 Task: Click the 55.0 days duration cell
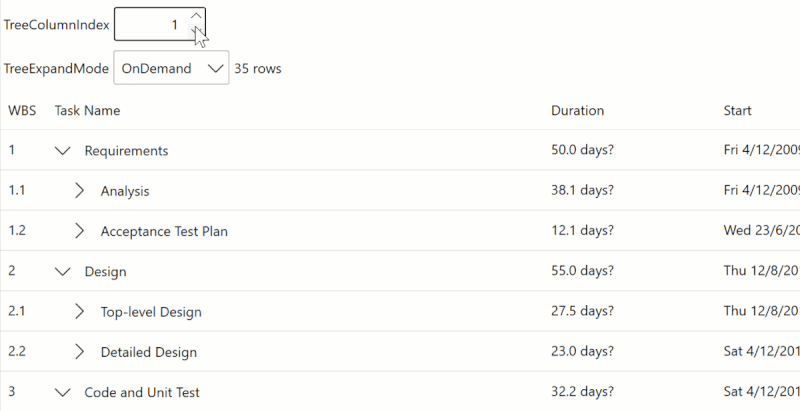click(582, 271)
